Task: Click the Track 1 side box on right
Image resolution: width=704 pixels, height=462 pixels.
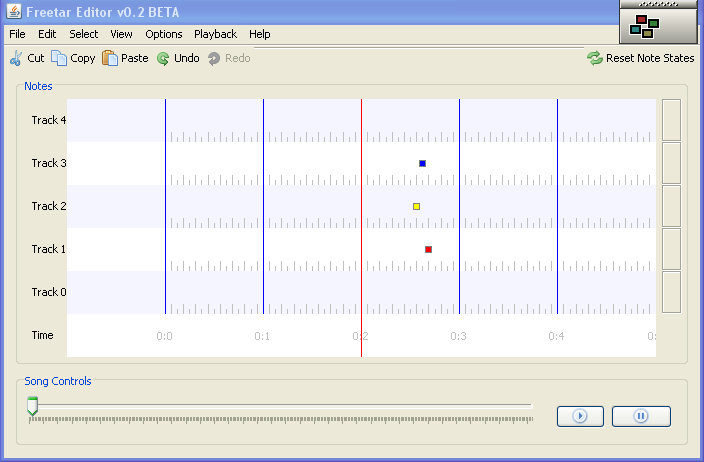Action: tap(672, 249)
